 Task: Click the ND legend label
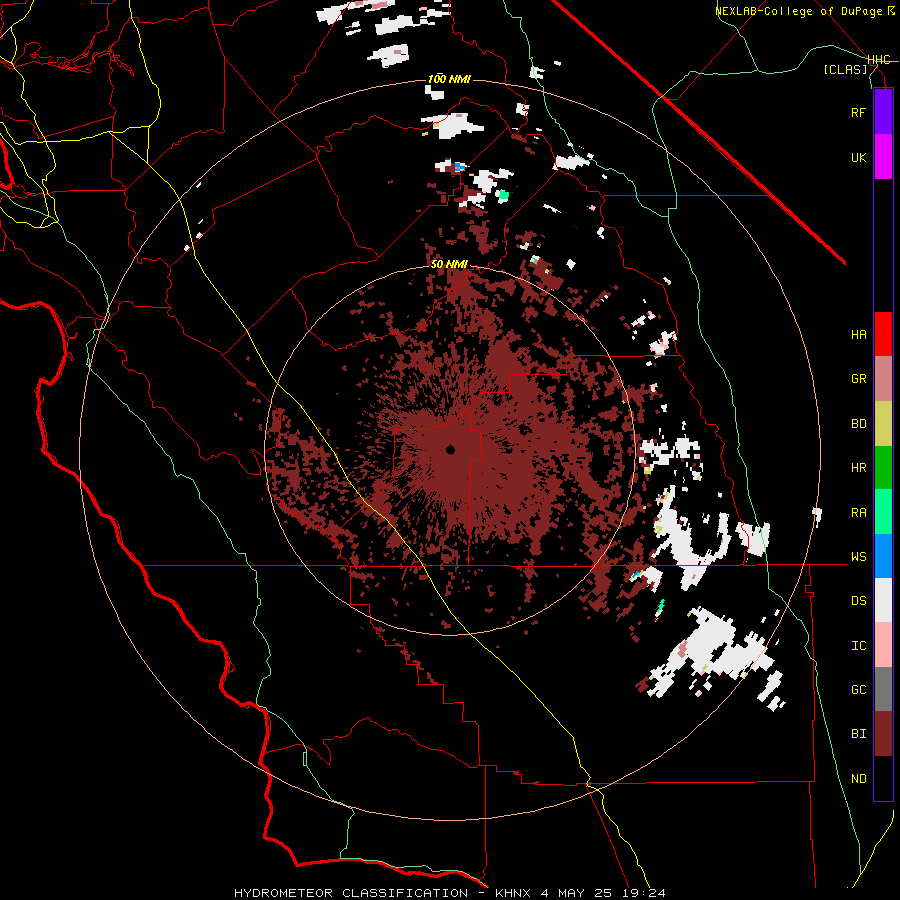[858, 779]
